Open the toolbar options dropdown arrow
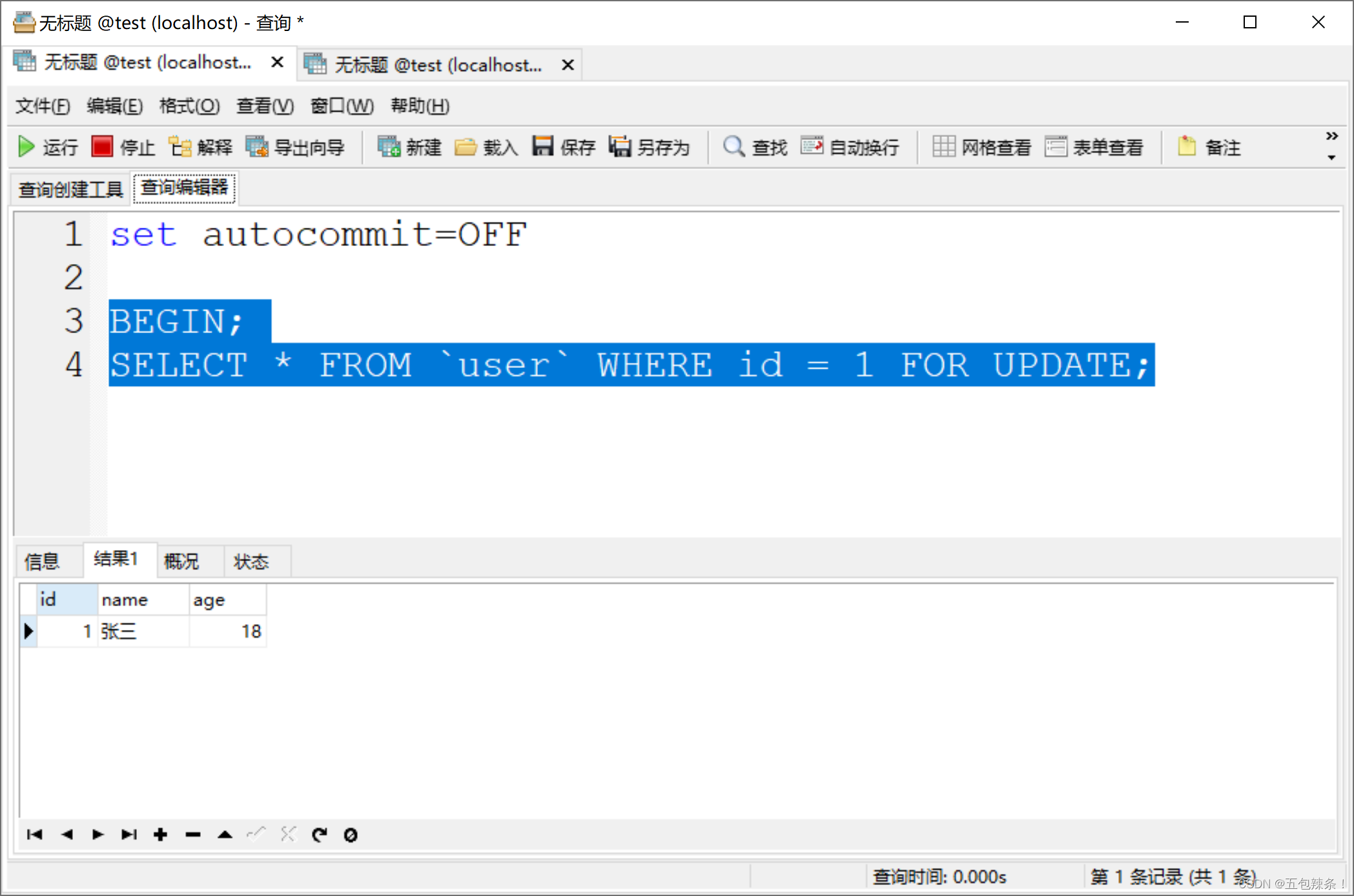The height and width of the screenshot is (896, 1354). 1331,158
